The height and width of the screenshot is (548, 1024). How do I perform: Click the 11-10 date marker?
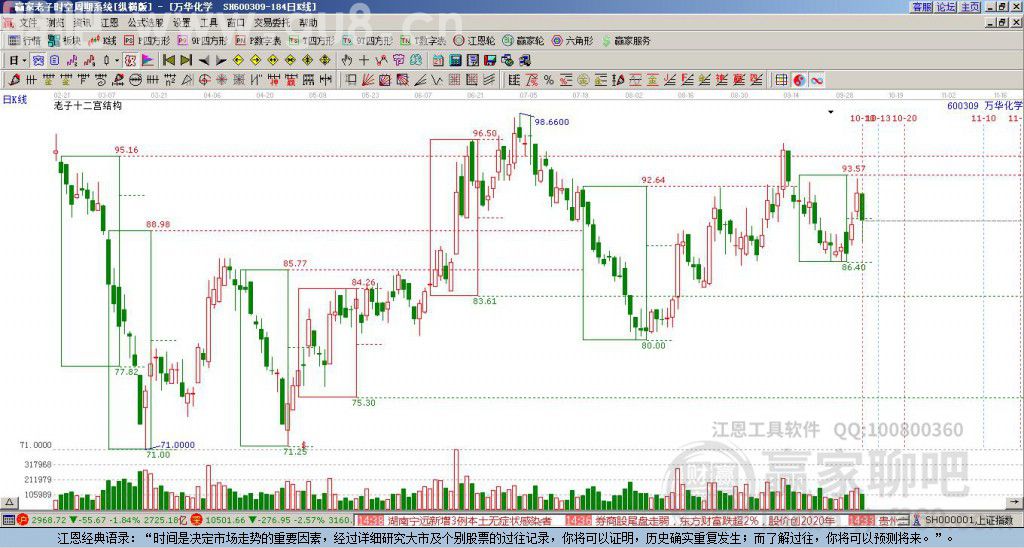[983, 118]
